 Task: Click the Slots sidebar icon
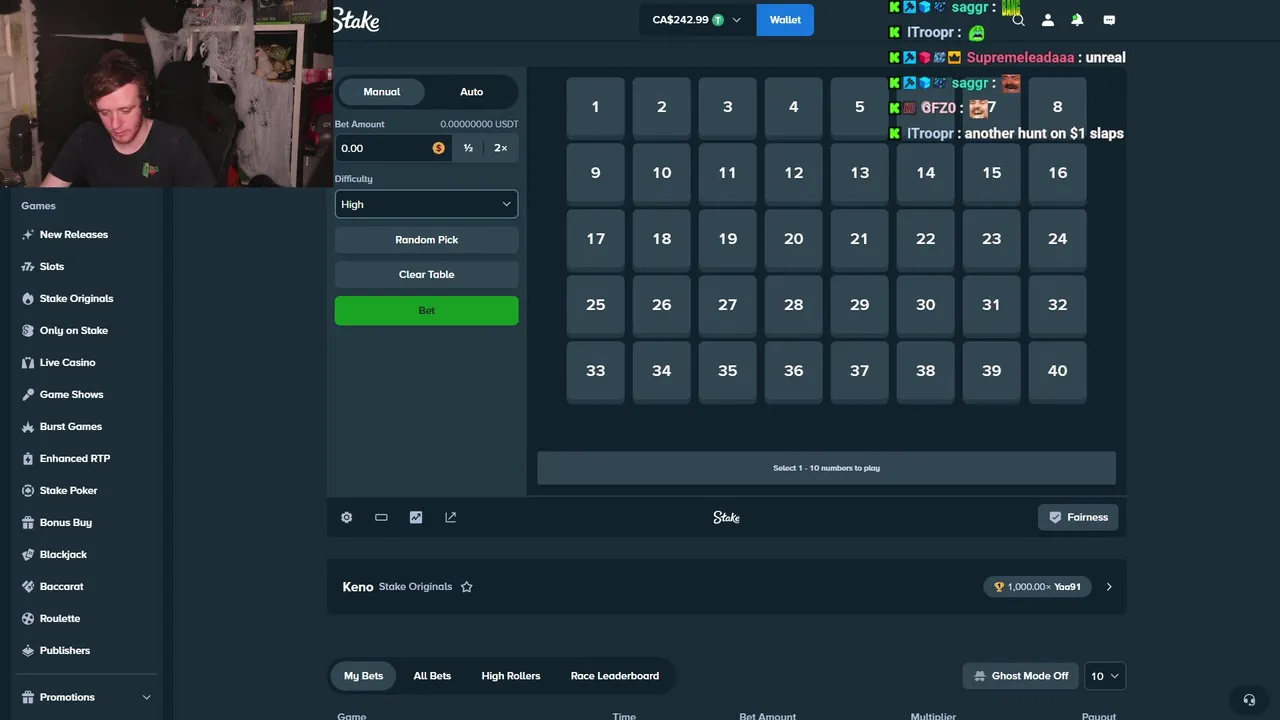[x=28, y=266]
